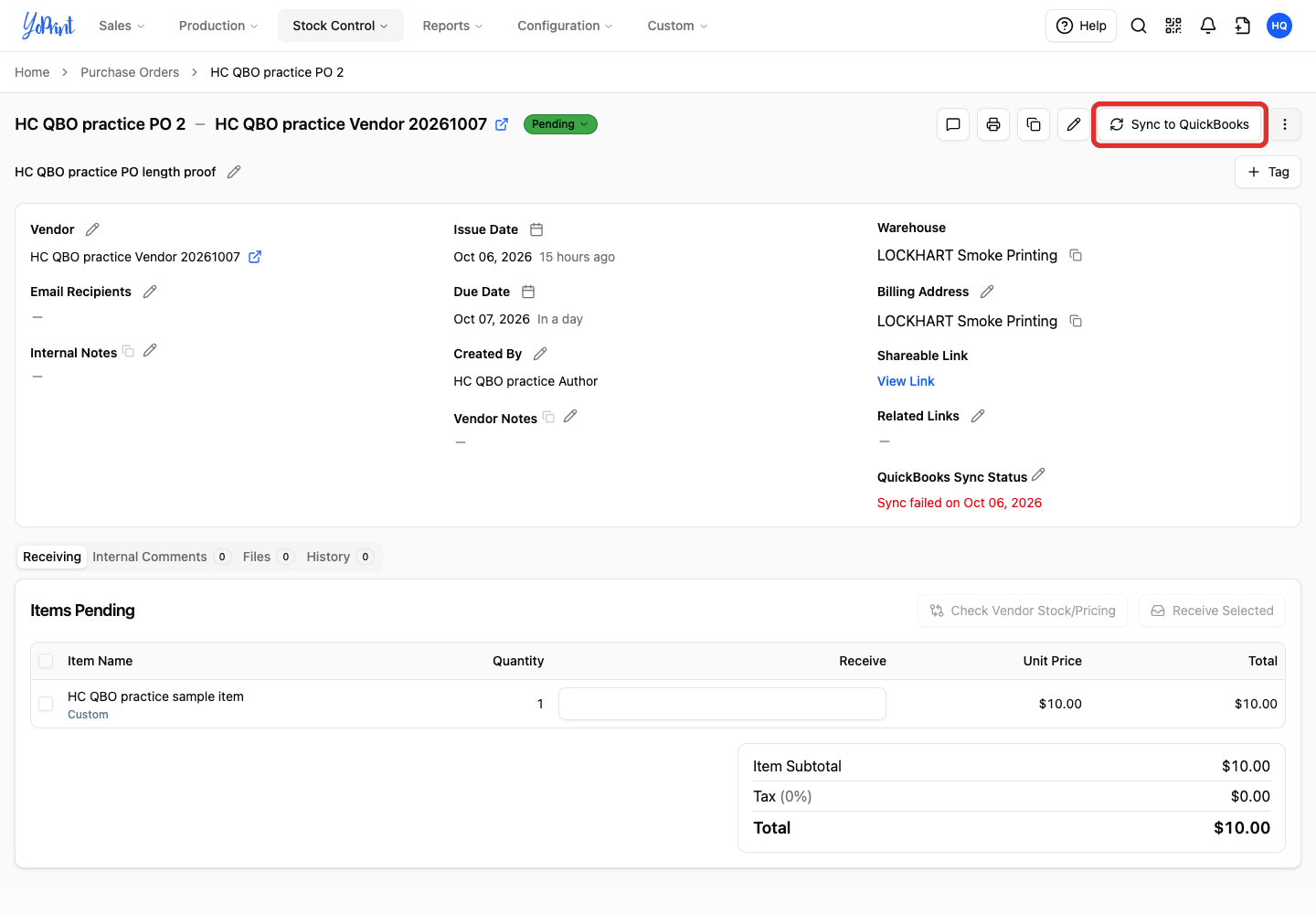Open the QR code scanner icon
The image size is (1316, 914).
point(1173,26)
